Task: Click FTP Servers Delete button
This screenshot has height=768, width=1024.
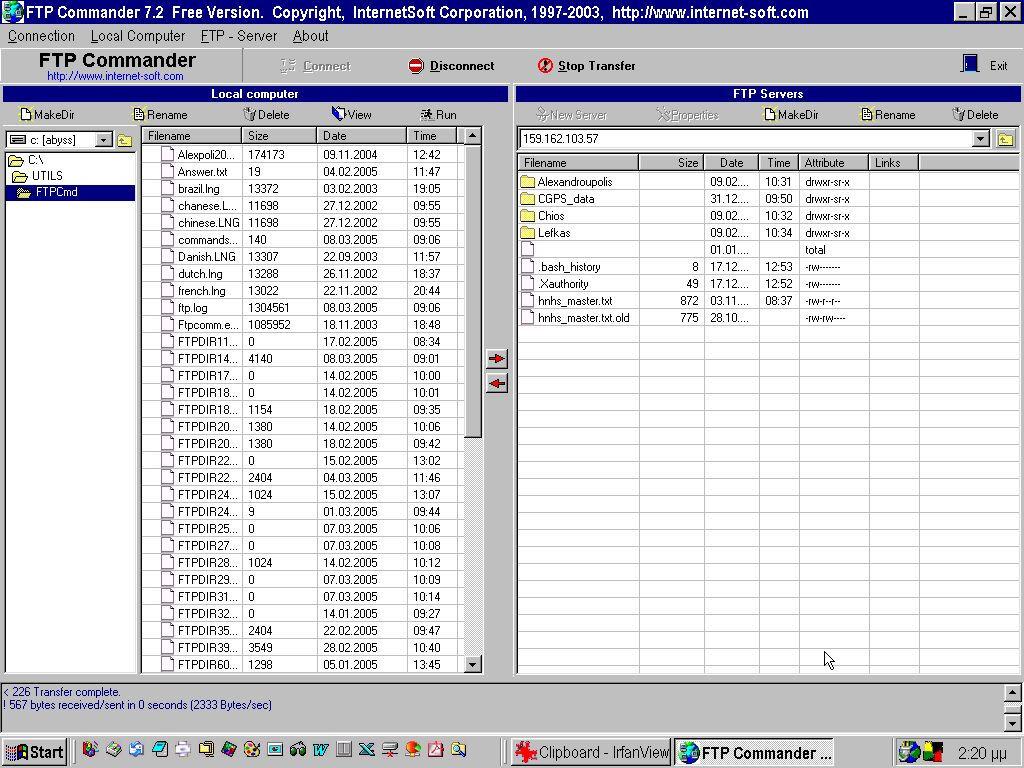Action: click(975, 114)
